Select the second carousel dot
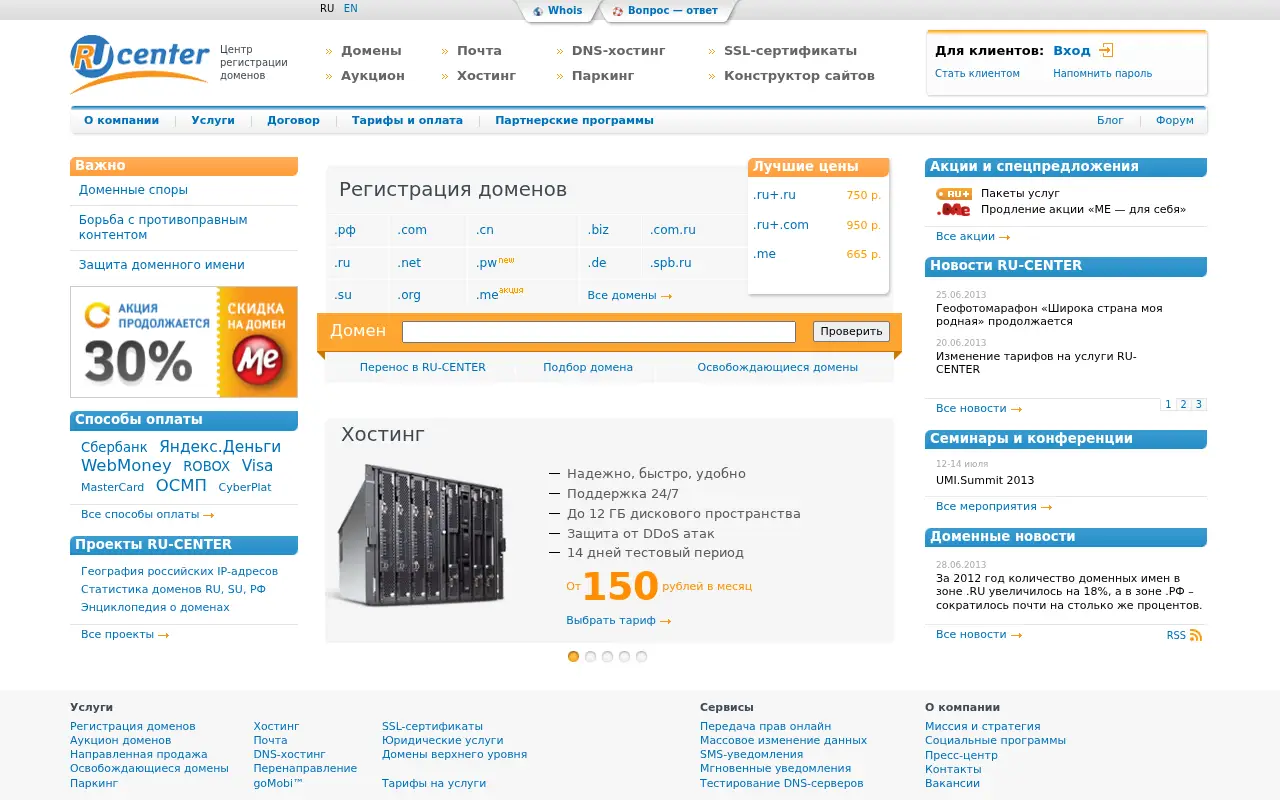This screenshot has height=800, width=1280. point(590,657)
